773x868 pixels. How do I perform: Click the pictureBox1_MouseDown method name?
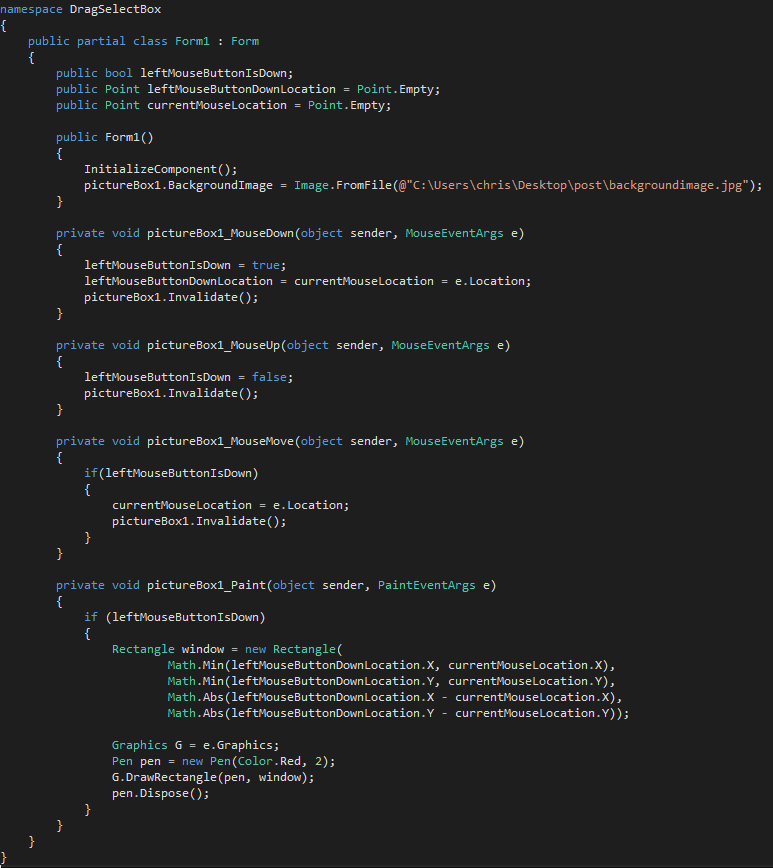[x=220, y=233]
